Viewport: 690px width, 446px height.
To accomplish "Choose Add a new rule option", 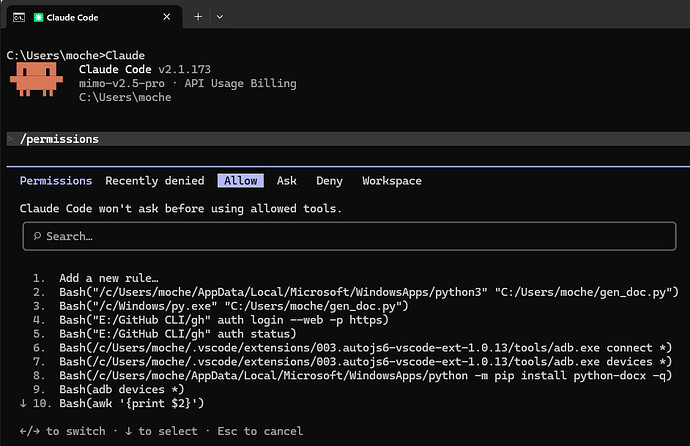I will coord(109,278).
